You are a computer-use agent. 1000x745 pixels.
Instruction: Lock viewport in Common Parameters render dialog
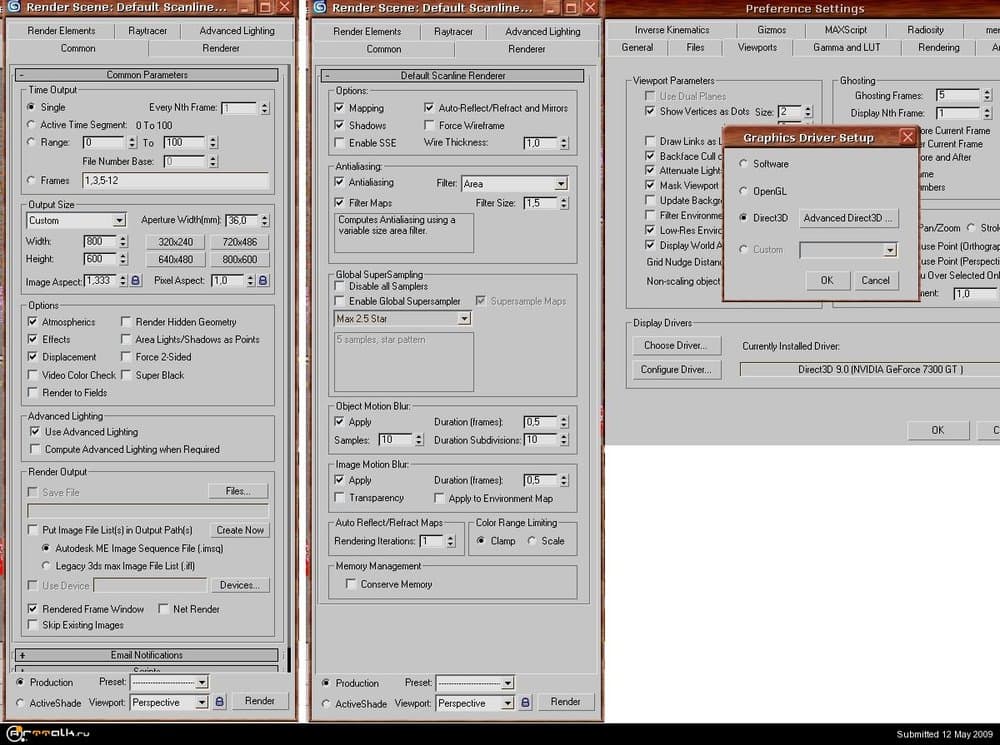(220, 702)
